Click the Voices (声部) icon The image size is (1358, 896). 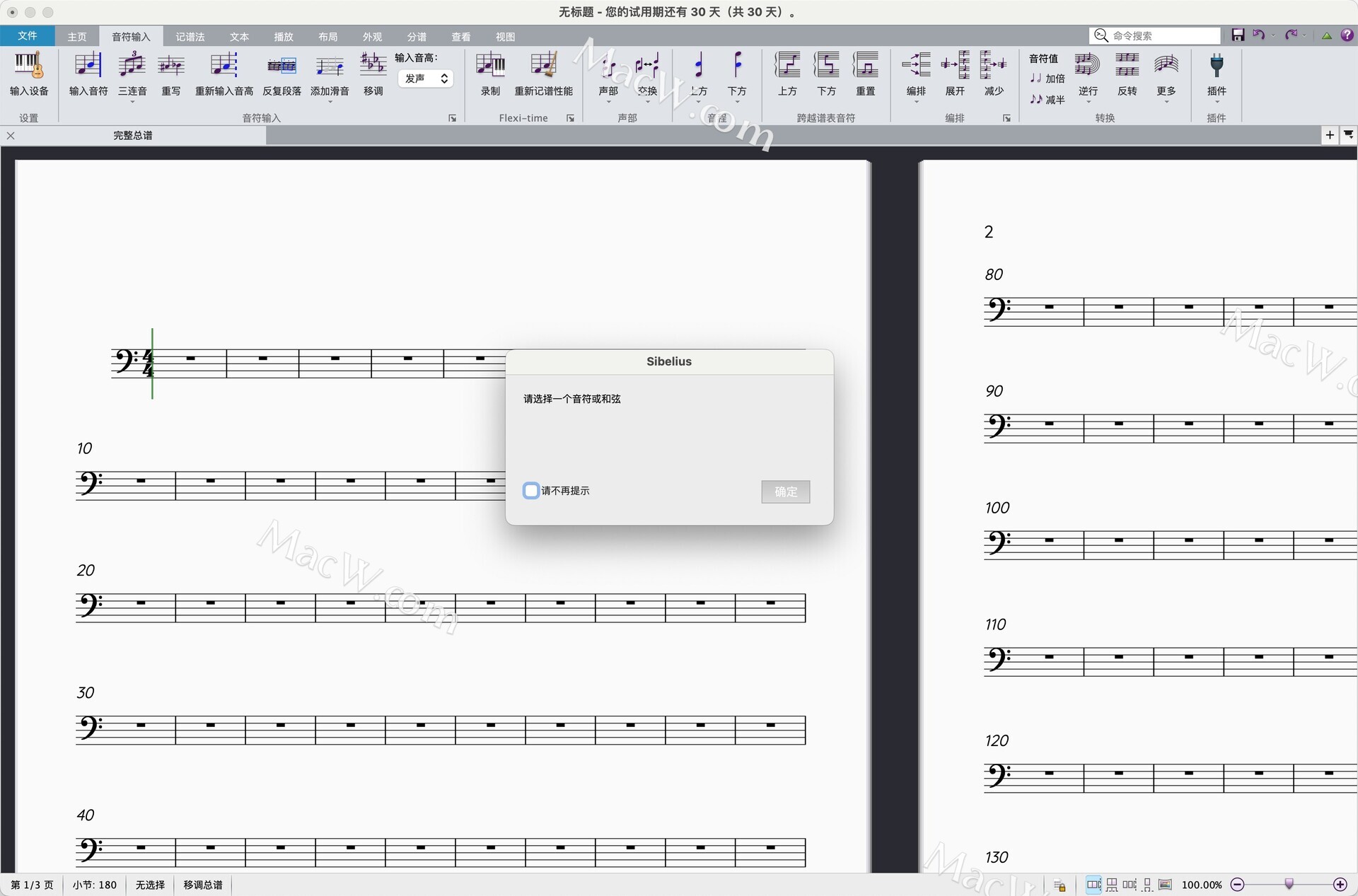pos(608,65)
